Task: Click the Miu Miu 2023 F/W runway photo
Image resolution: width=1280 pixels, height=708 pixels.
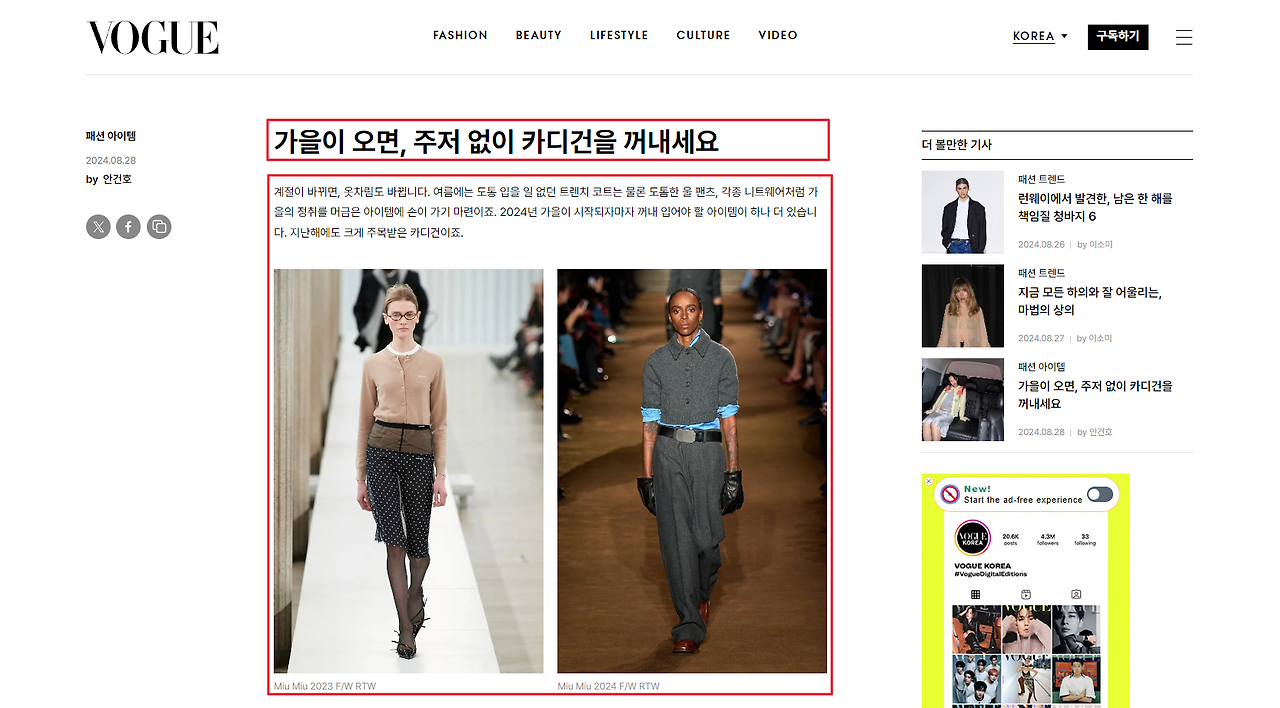Action: (x=409, y=471)
